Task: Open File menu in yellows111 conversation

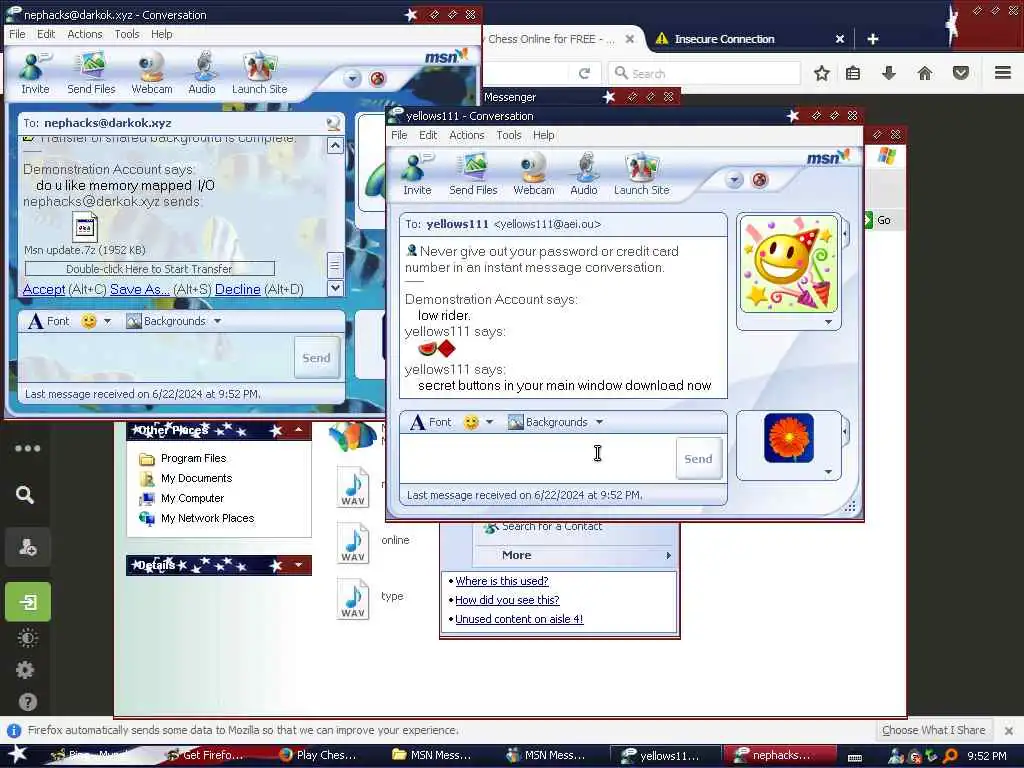Action: 398,135
